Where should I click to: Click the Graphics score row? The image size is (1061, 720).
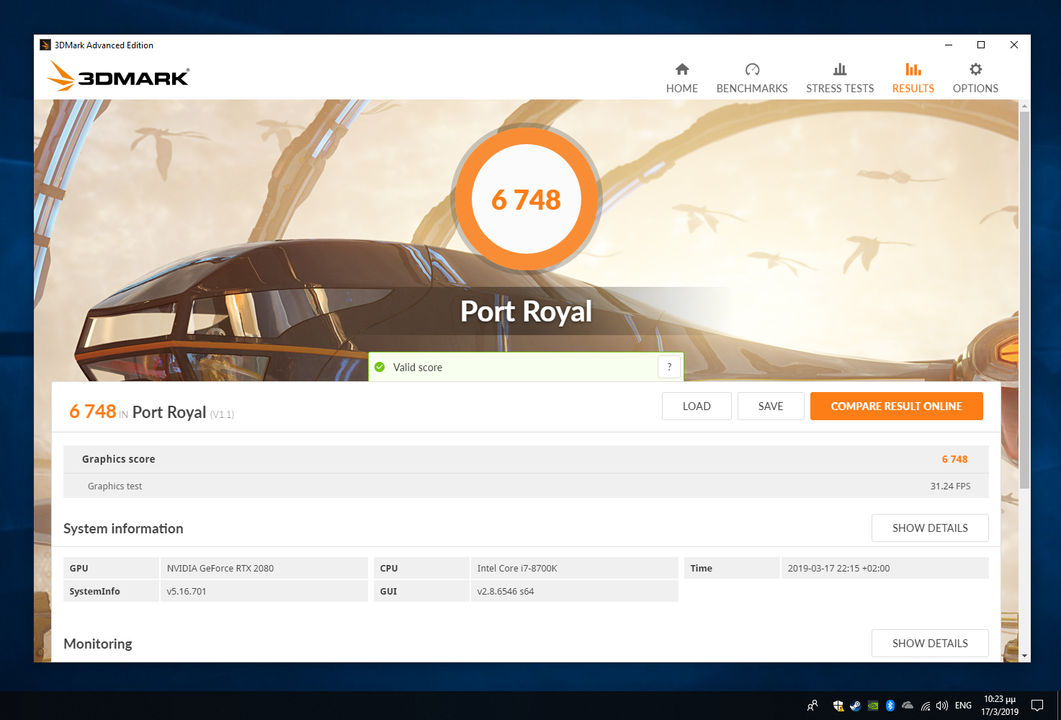pos(526,459)
